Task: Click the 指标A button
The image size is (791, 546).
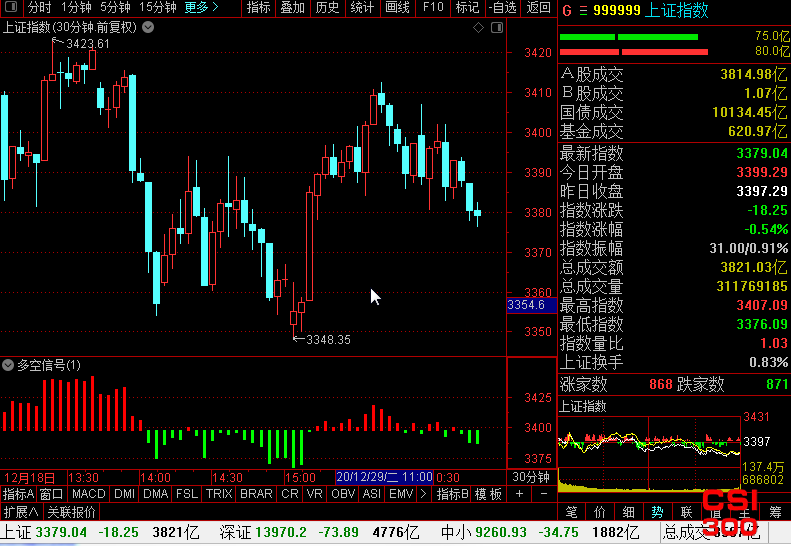Action: click(x=18, y=494)
